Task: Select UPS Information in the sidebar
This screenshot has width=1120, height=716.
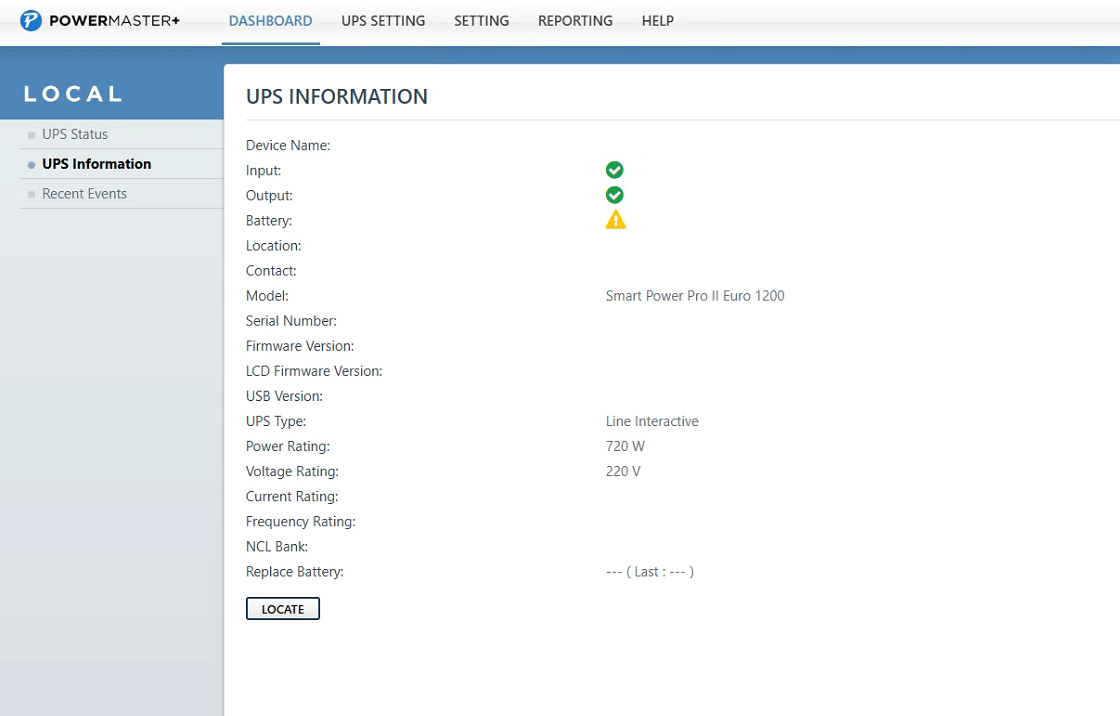Action: pyautogui.click(x=96, y=164)
